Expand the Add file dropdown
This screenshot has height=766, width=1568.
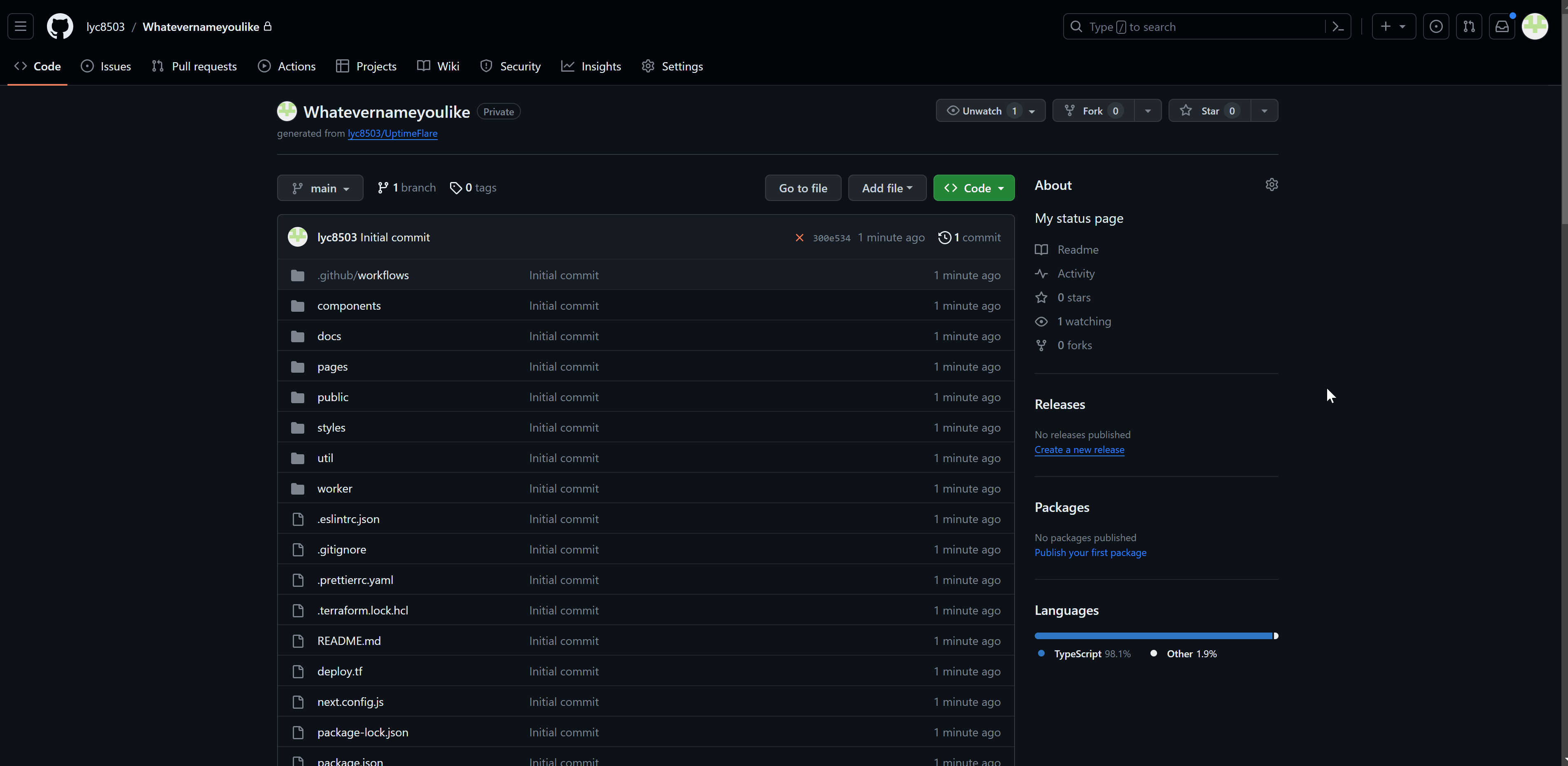point(887,188)
